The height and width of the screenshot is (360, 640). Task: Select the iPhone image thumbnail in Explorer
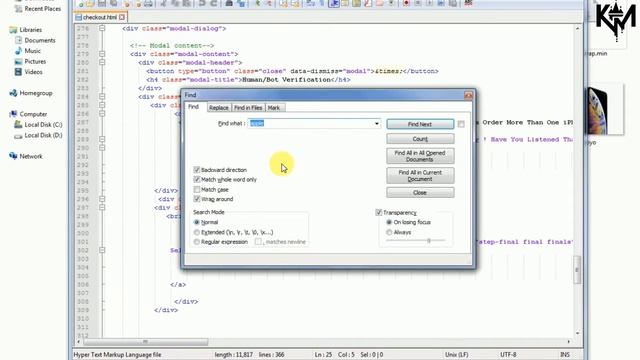point(606,109)
